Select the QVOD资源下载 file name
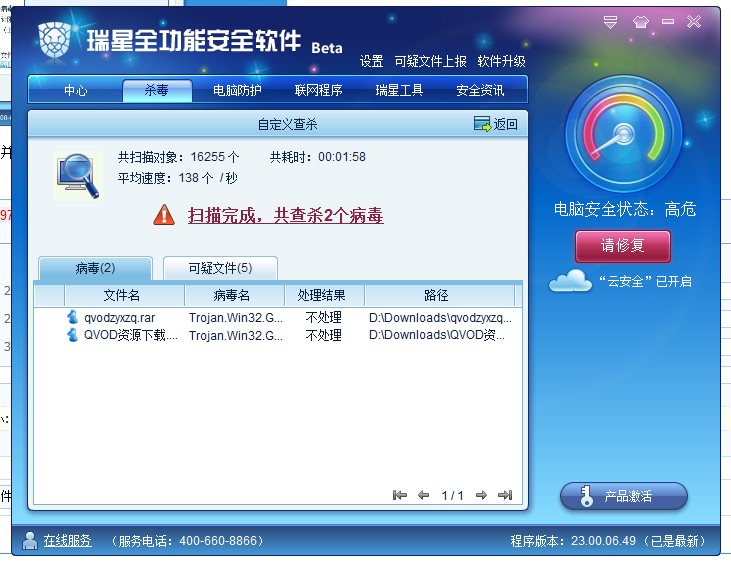The height and width of the screenshot is (562, 731). coord(131,335)
